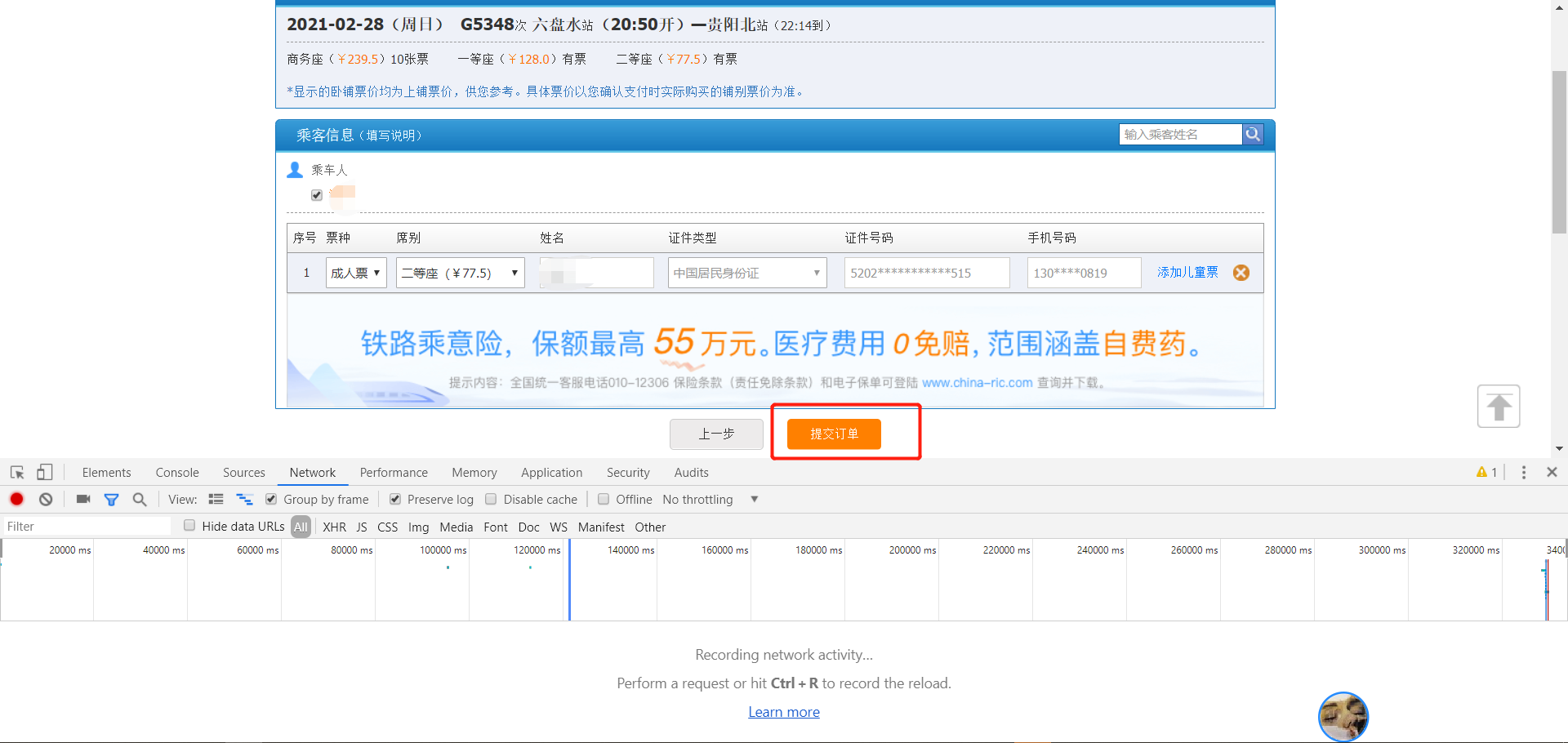Enable the Offline checkbox
The height and width of the screenshot is (743, 1568).
tap(604, 499)
